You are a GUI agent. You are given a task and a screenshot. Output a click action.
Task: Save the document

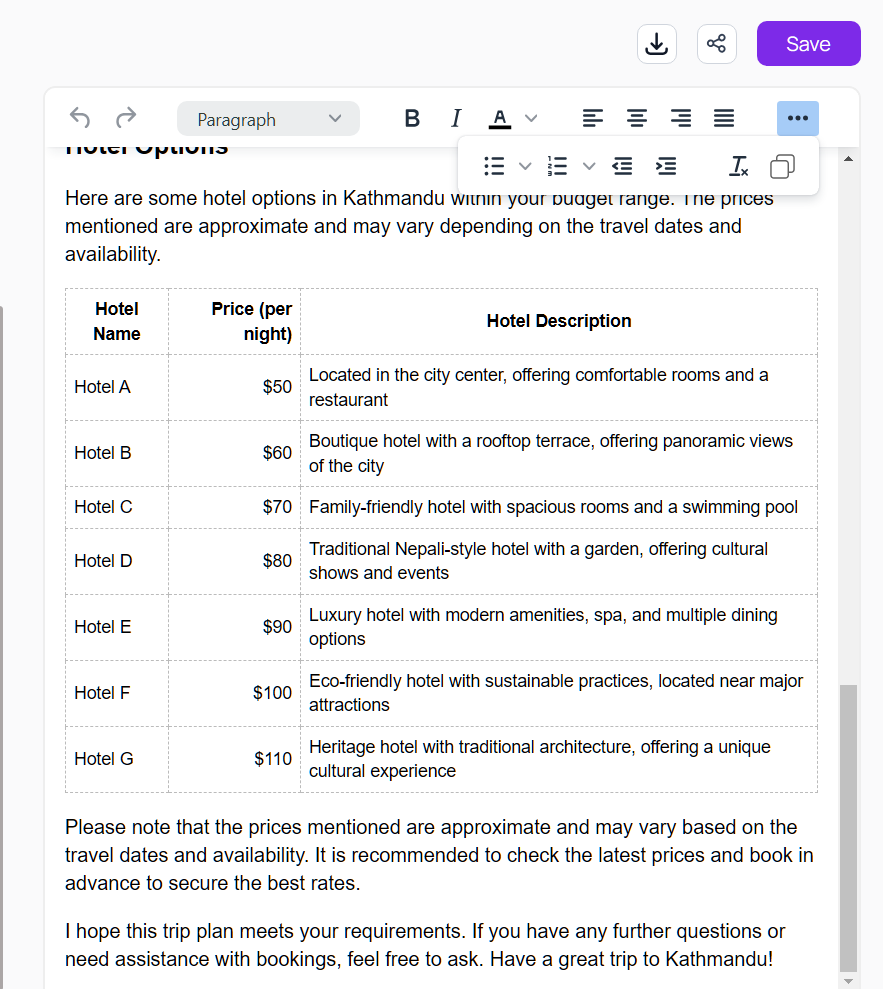point(808,44)
